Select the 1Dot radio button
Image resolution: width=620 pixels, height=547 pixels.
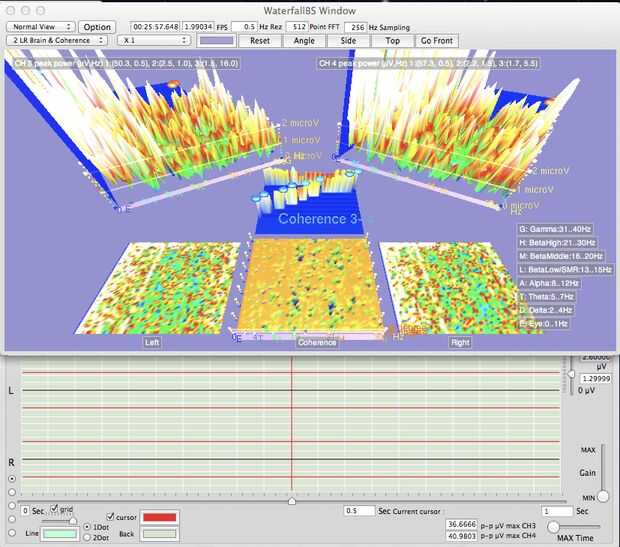pos(87,527)
